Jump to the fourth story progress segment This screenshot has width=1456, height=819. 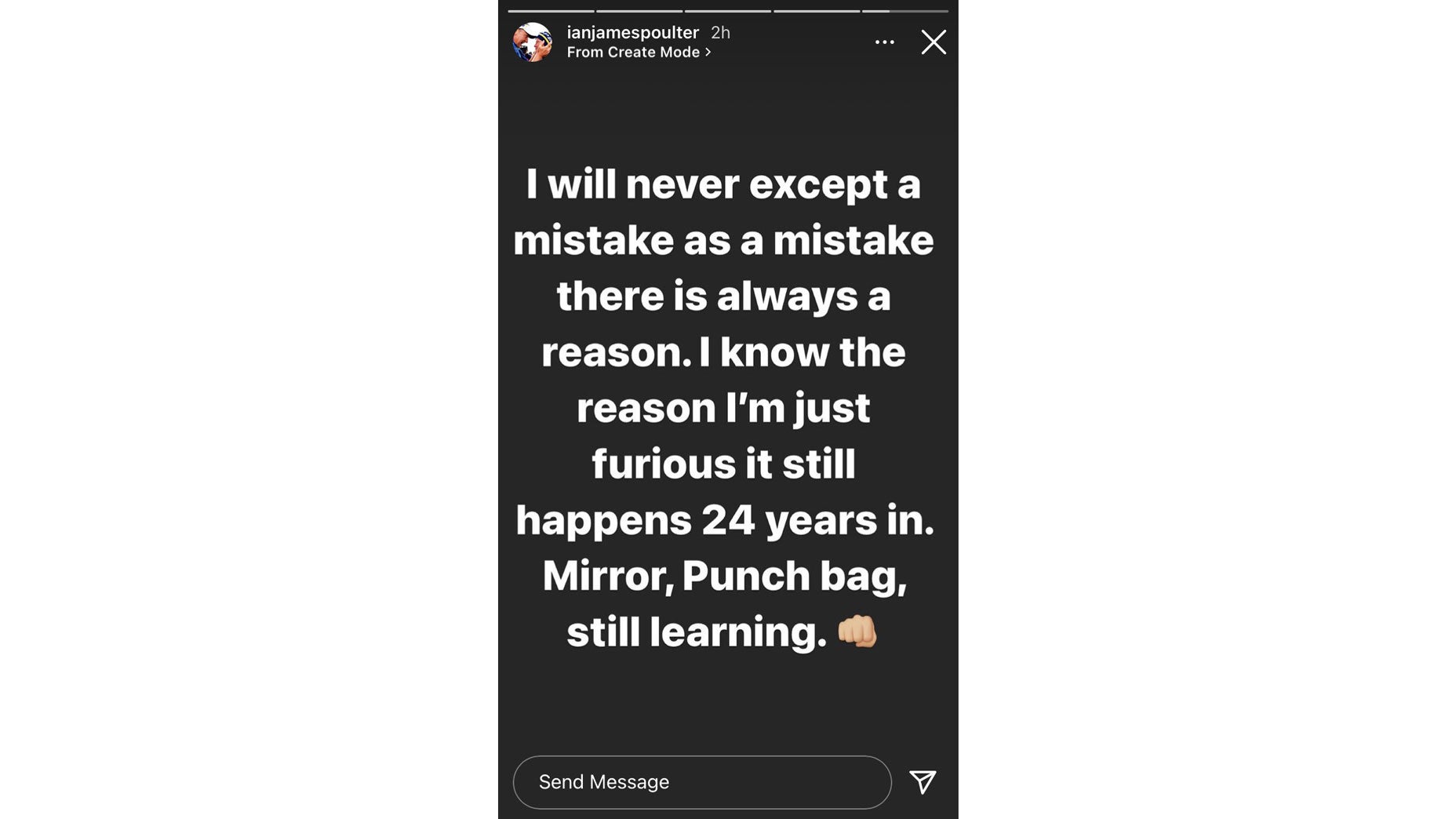coord(817,11)
